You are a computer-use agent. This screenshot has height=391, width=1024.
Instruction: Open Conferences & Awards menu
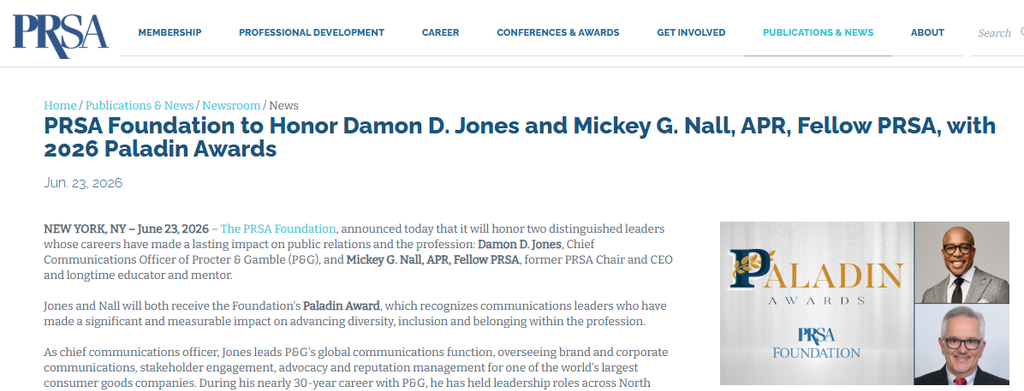558,33
